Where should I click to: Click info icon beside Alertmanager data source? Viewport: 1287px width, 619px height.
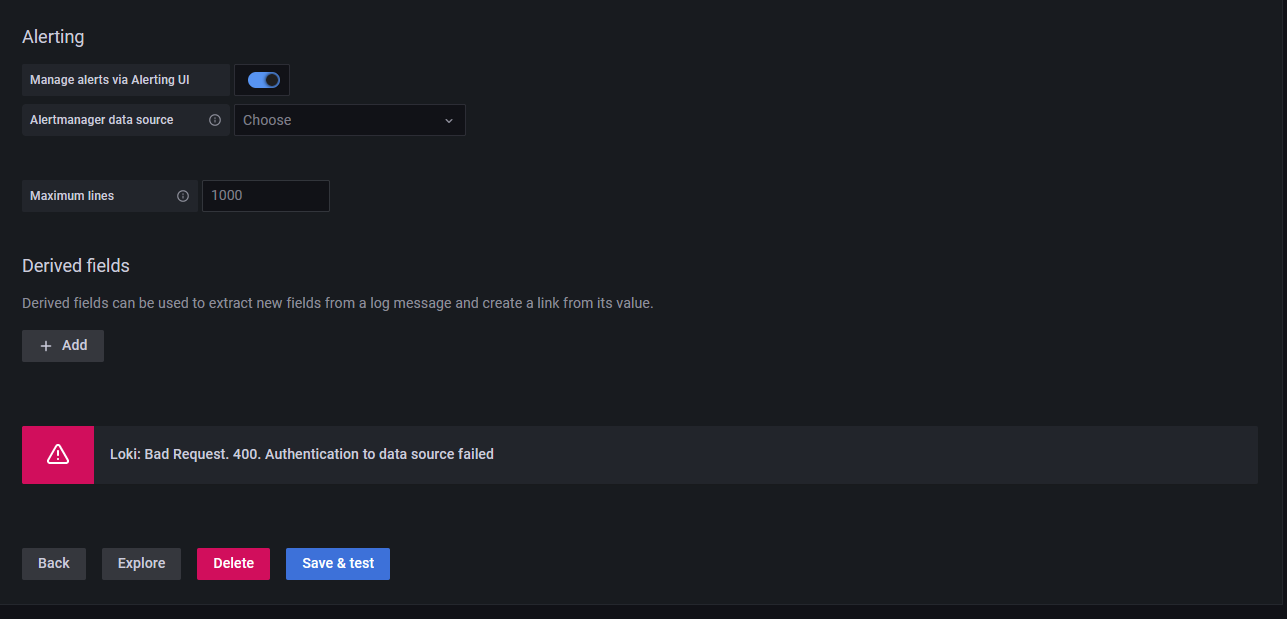click(x=215, y=120)
